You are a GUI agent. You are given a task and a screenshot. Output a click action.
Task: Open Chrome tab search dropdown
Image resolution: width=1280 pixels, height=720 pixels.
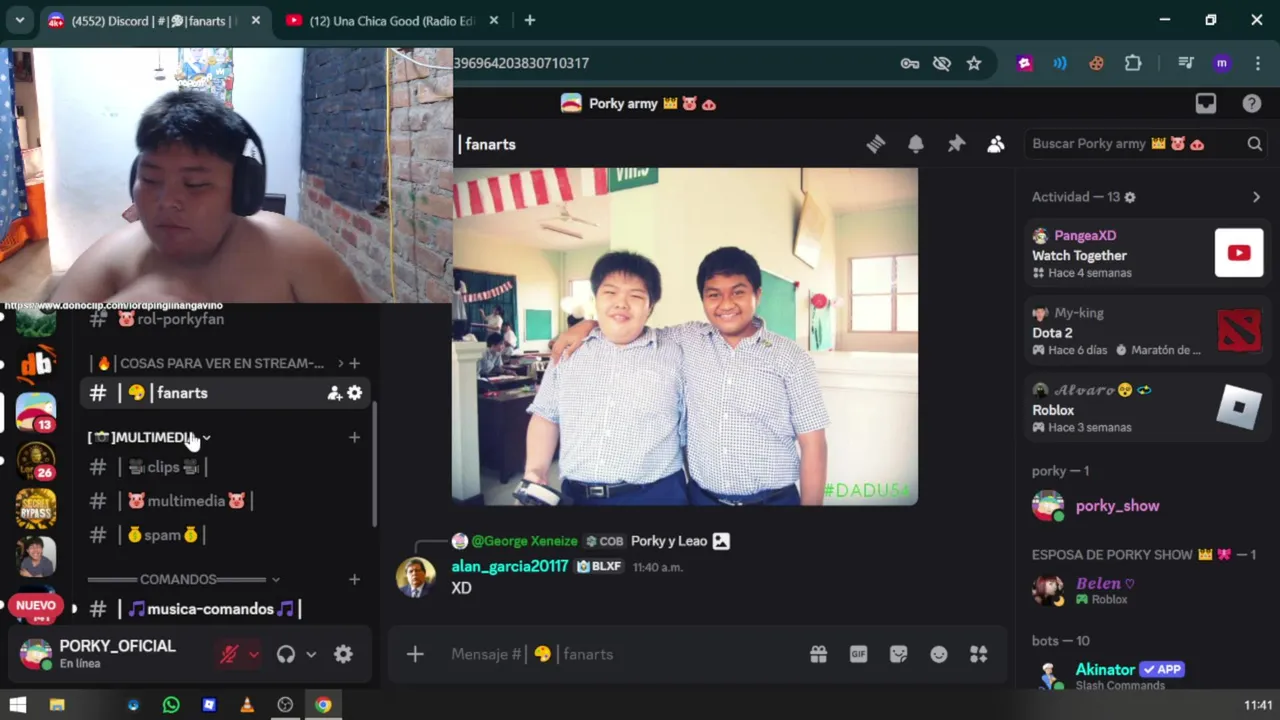(19, 20)
